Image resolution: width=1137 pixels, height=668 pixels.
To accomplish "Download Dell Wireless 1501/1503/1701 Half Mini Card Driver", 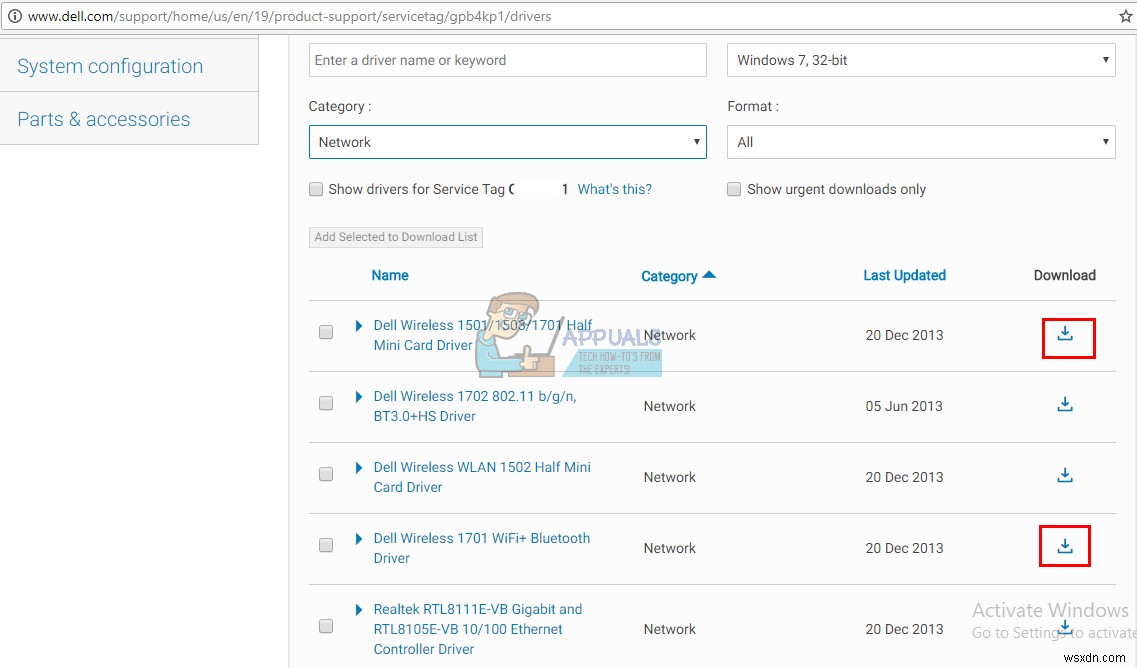I will pyautogui.click(x=1064, y=334).
